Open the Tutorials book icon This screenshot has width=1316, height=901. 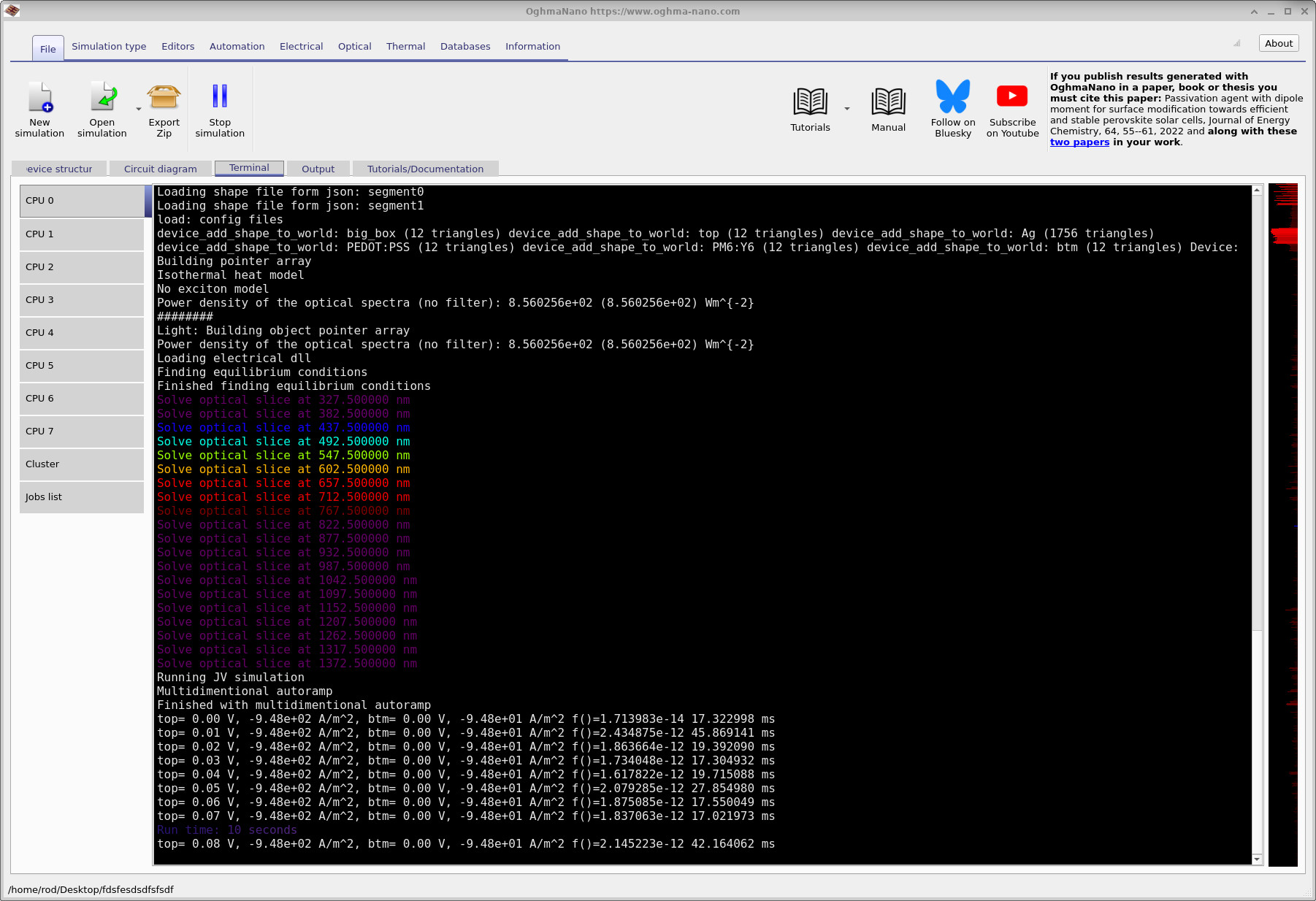tap(809, 102)
